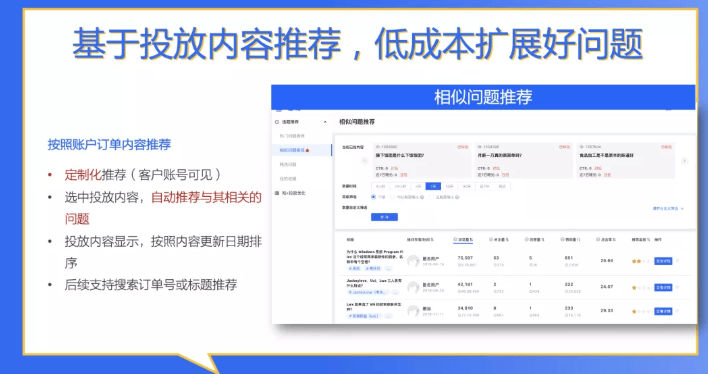
Task: Open 热门问题推荐 in the sidebar
Action: [x=292, y=136]
